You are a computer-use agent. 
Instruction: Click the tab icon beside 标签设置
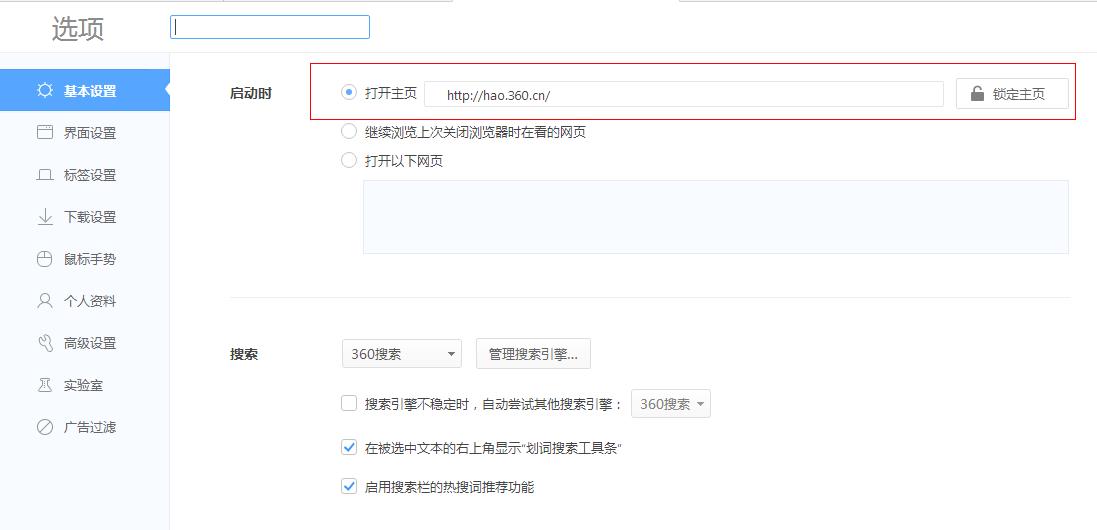coord(45,175)
